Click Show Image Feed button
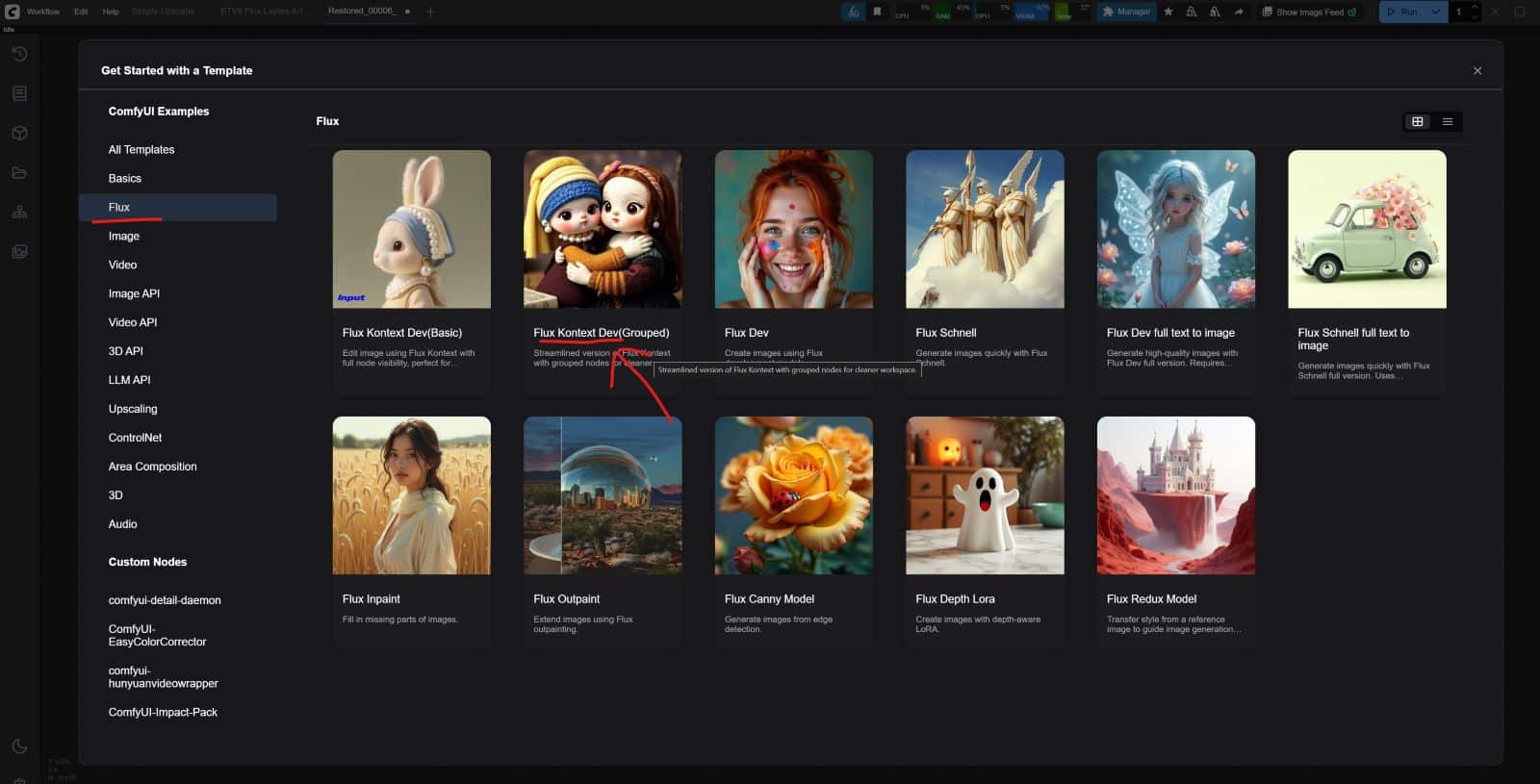This screenshot has height=784, width=1540. (x=1309, y=12)
